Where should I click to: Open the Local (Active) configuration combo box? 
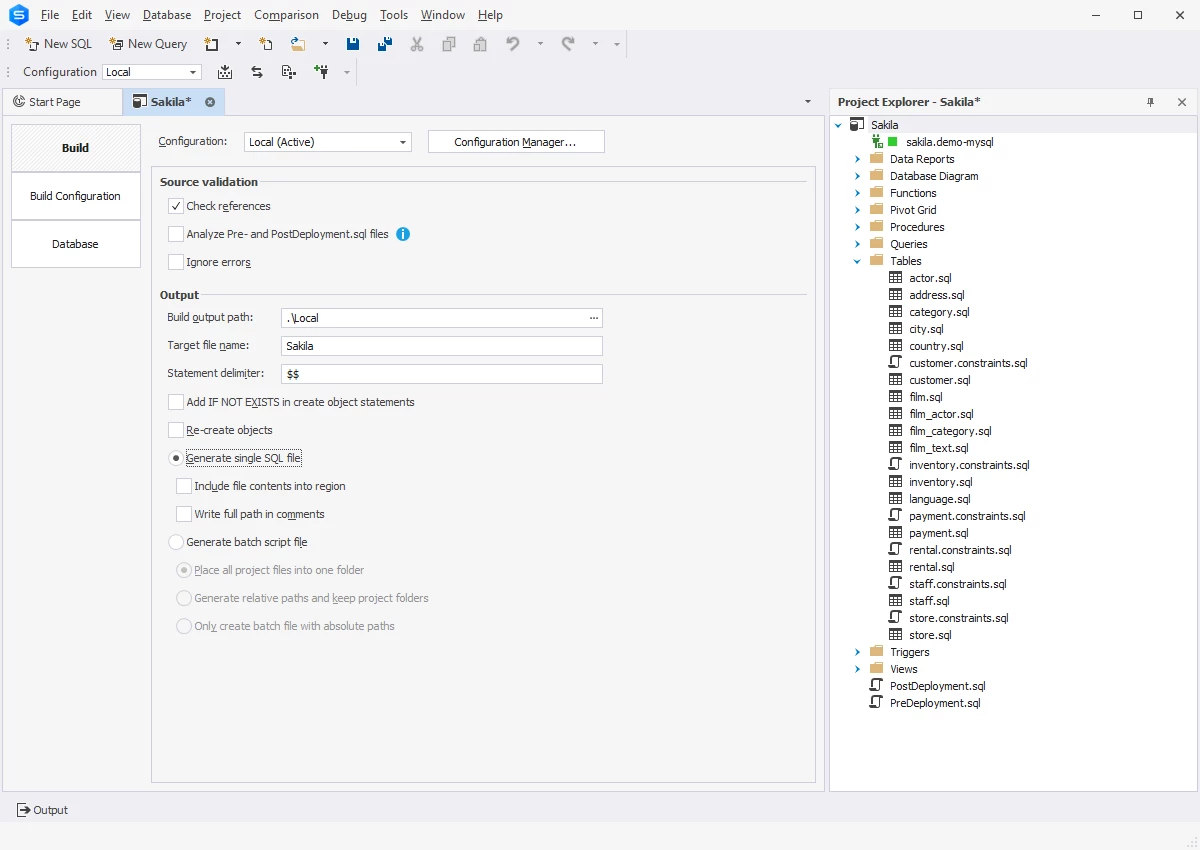point(328,142)
